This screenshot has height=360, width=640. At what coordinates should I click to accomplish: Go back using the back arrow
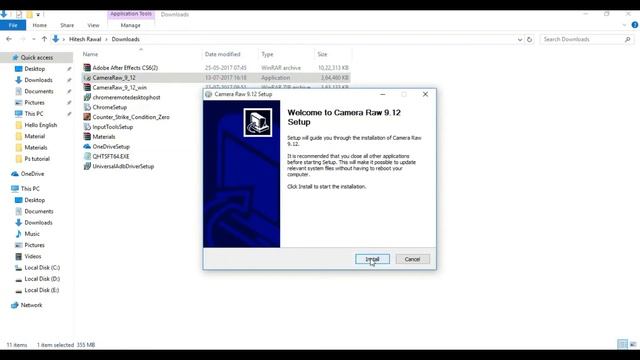point(9,39)
